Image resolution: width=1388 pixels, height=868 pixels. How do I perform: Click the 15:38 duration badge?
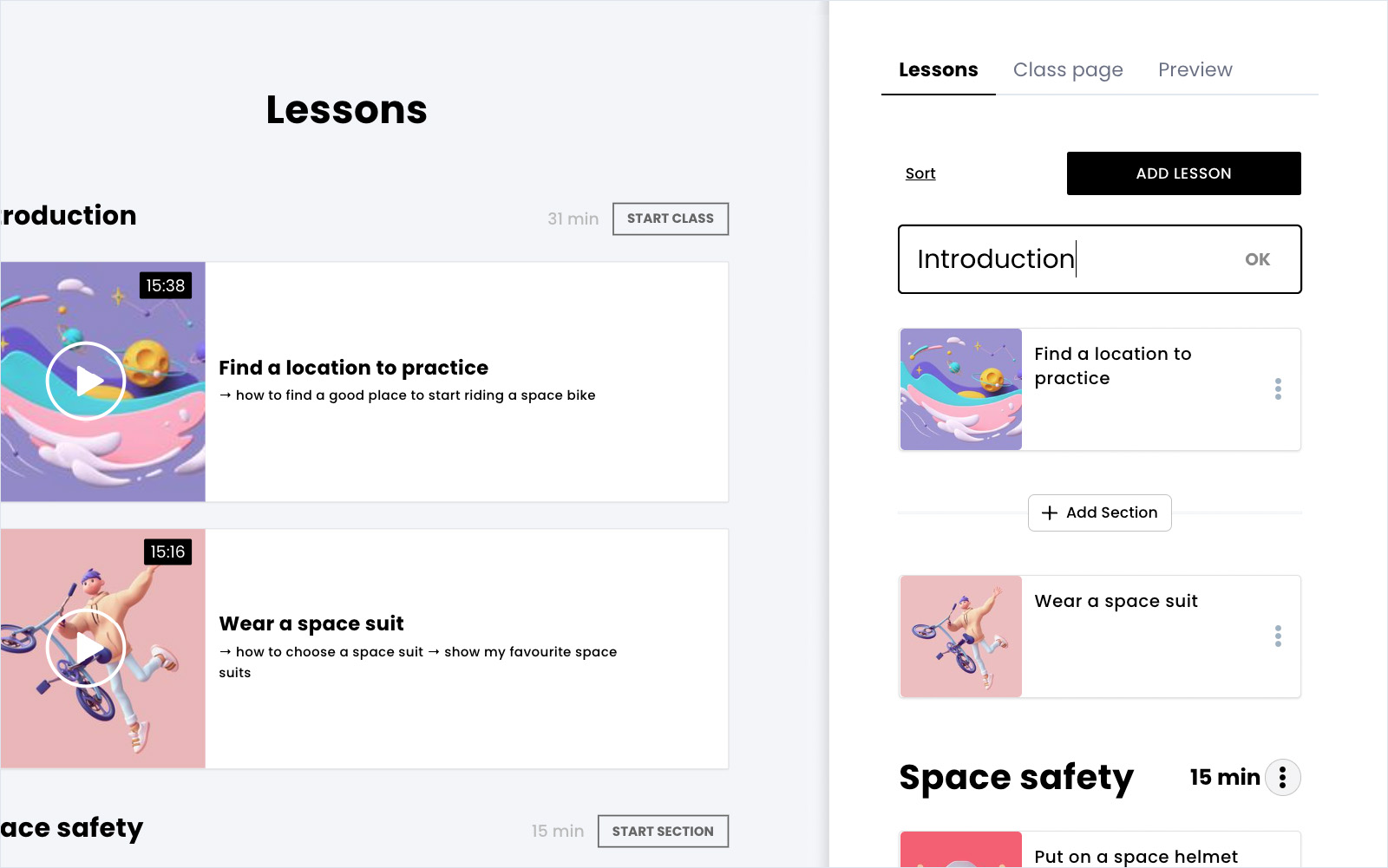coord(166,285)
